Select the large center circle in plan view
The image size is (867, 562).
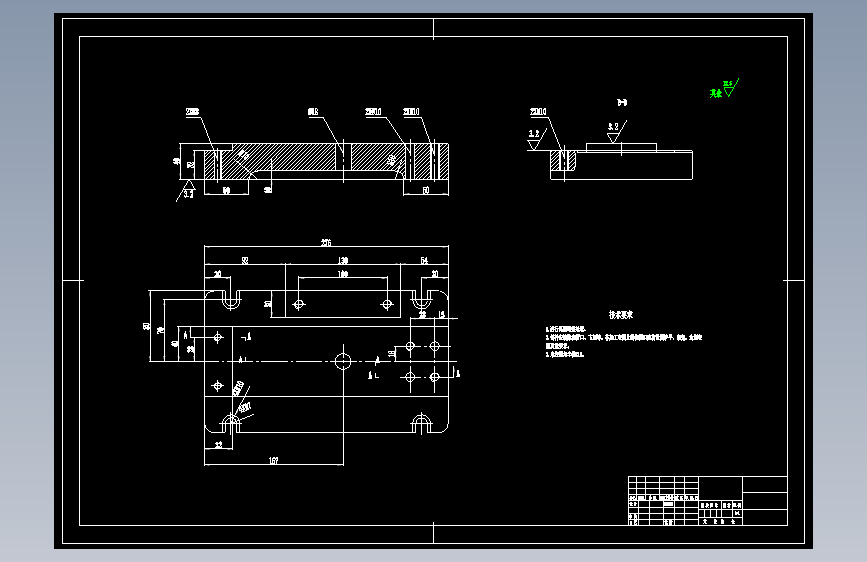coord(343,362)
